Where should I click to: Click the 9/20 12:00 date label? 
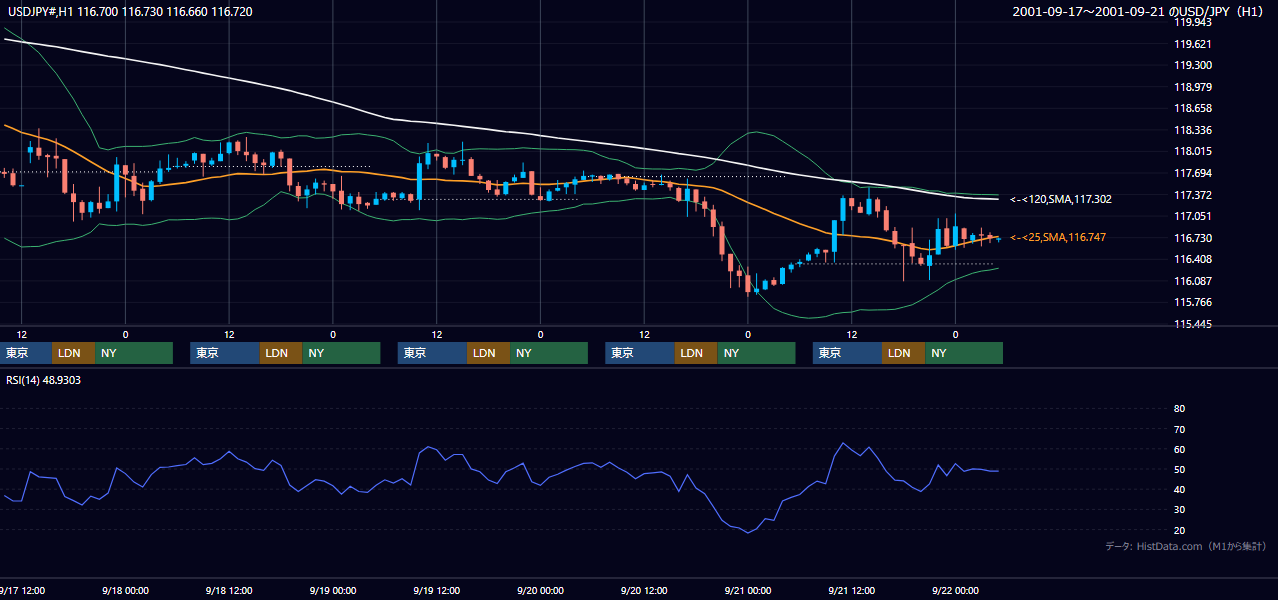point(644,591)
